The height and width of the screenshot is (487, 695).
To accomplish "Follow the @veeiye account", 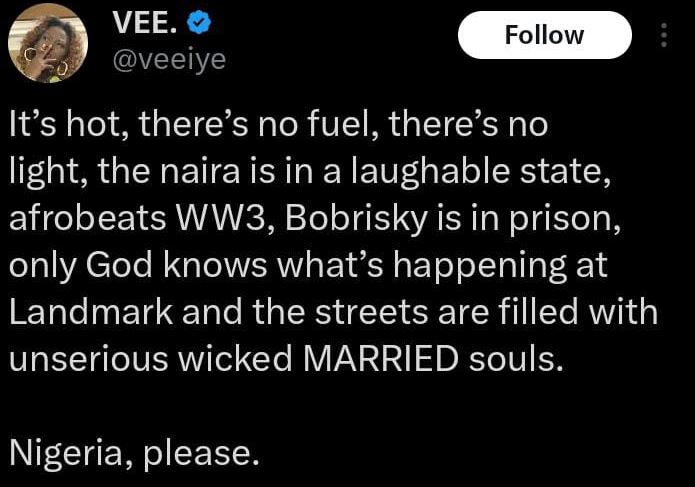I will (x=544, y=35).
